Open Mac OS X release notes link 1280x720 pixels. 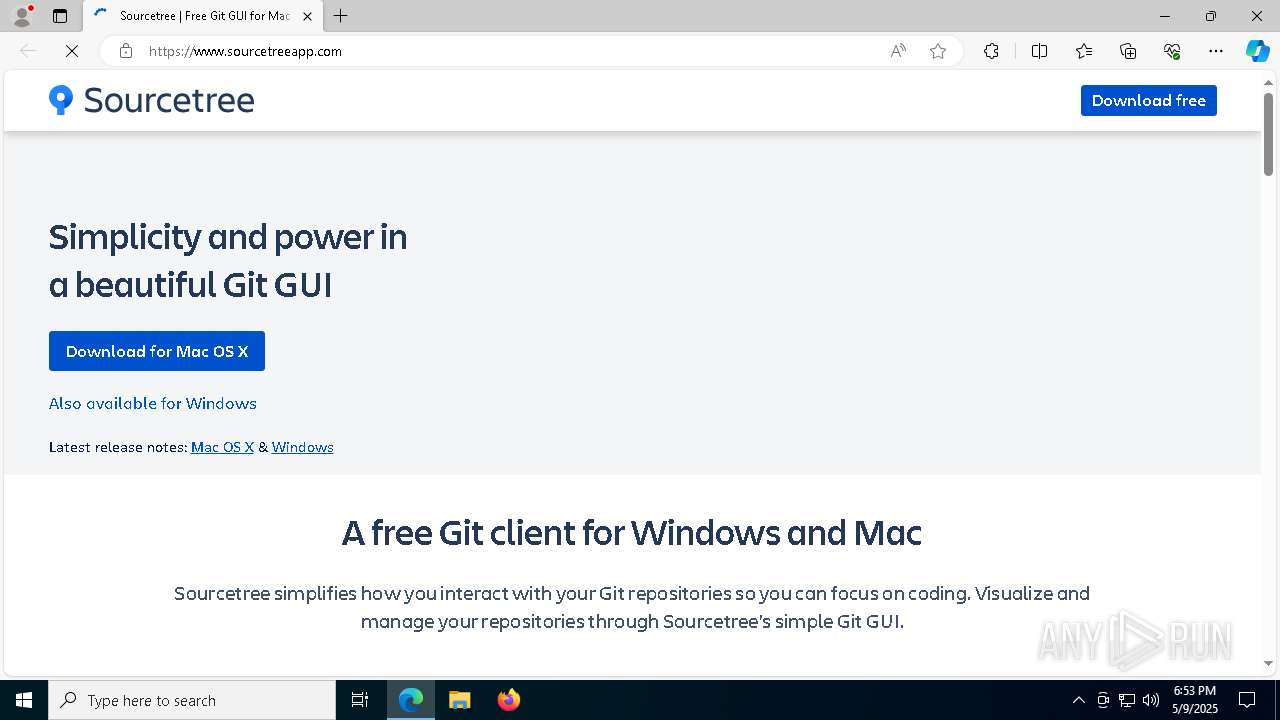point(222,447)
